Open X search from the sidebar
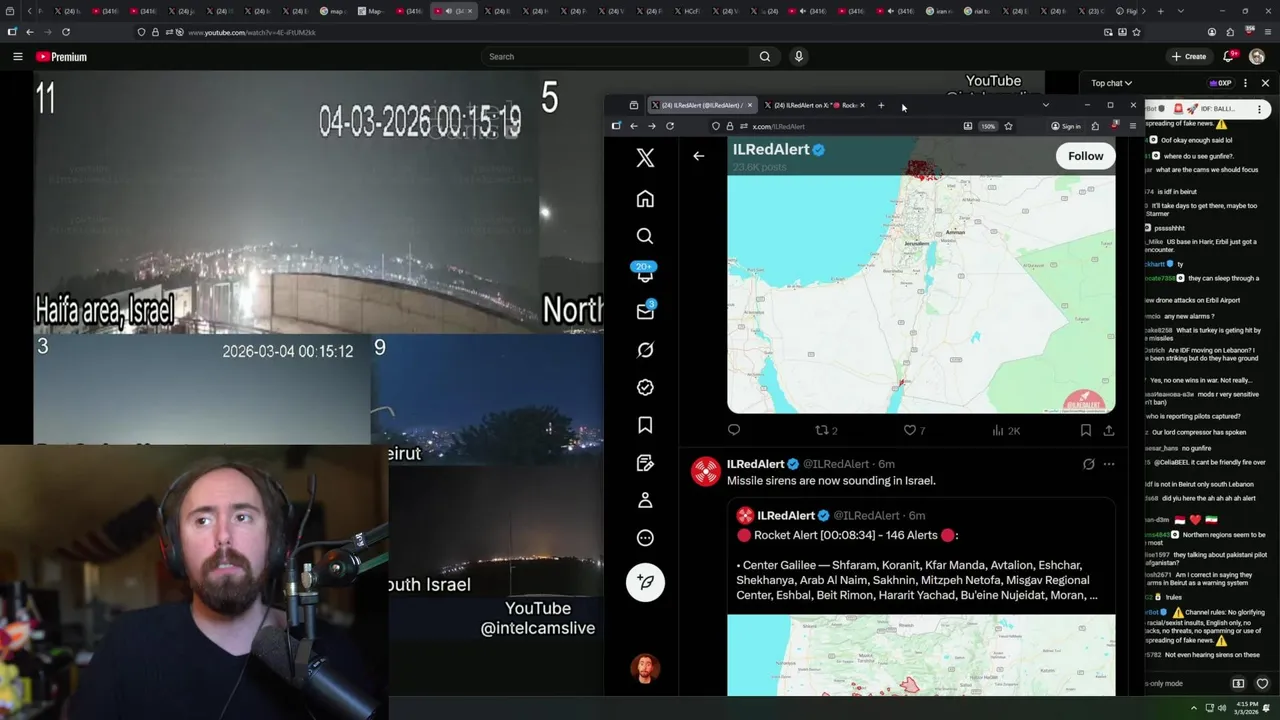 point(645,236)
